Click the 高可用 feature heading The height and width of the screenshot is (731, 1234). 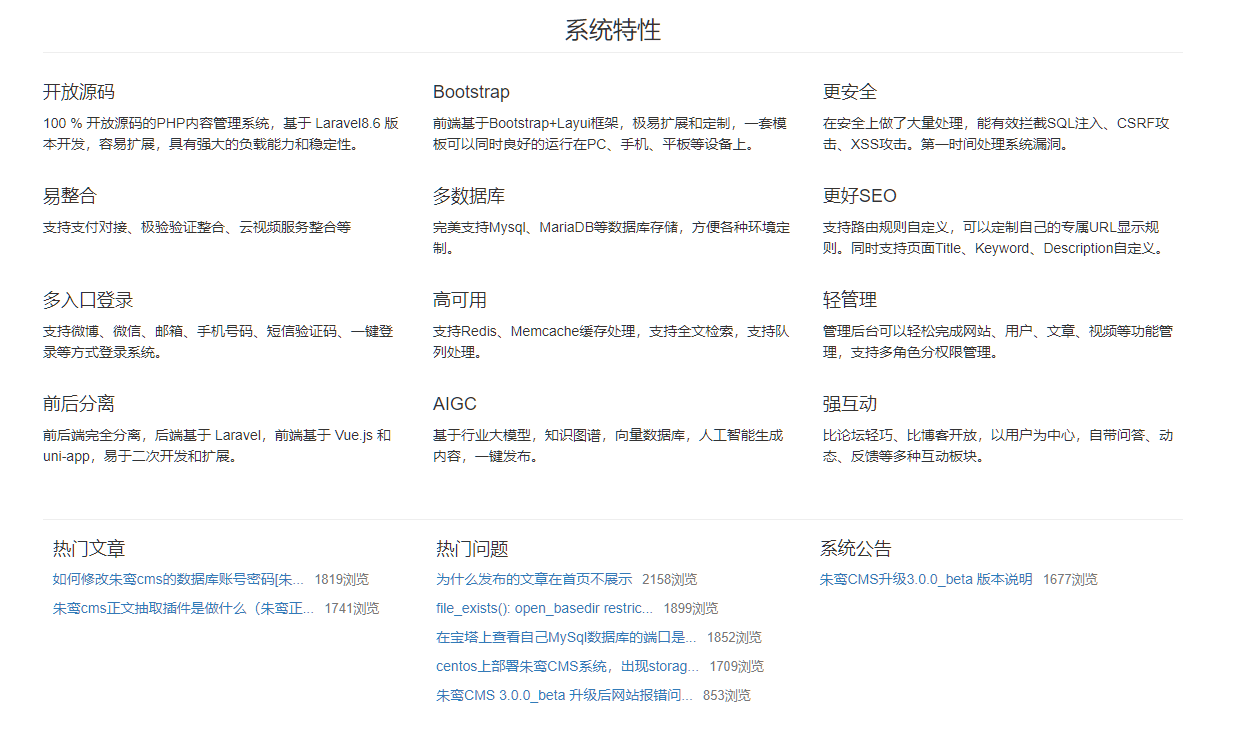[x=460, y=300]
